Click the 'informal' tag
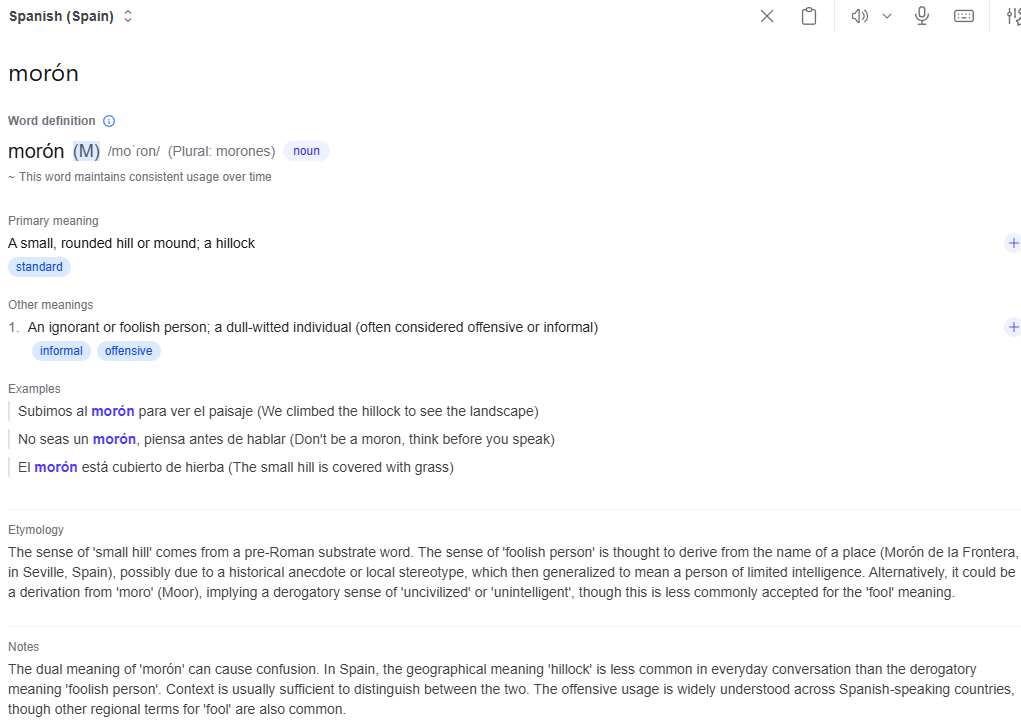This screenshot has height=727, width=1021. [61, 351]
